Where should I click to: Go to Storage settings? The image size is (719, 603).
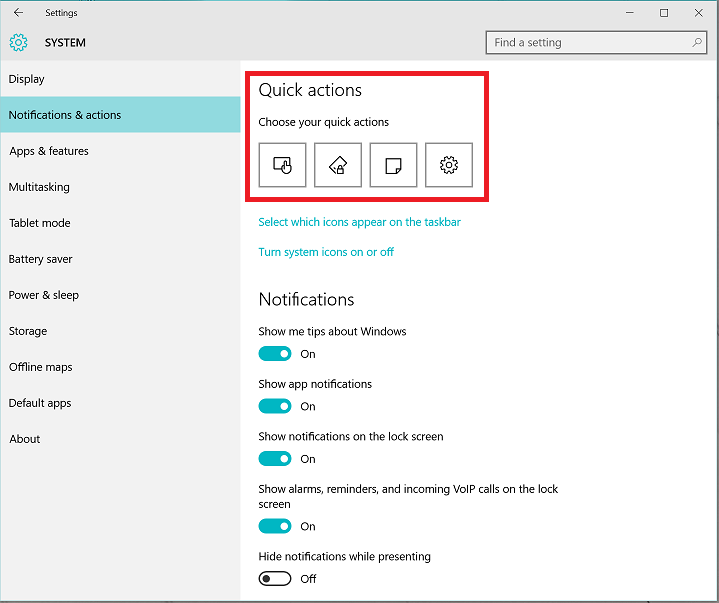click(x=120, y=331)
